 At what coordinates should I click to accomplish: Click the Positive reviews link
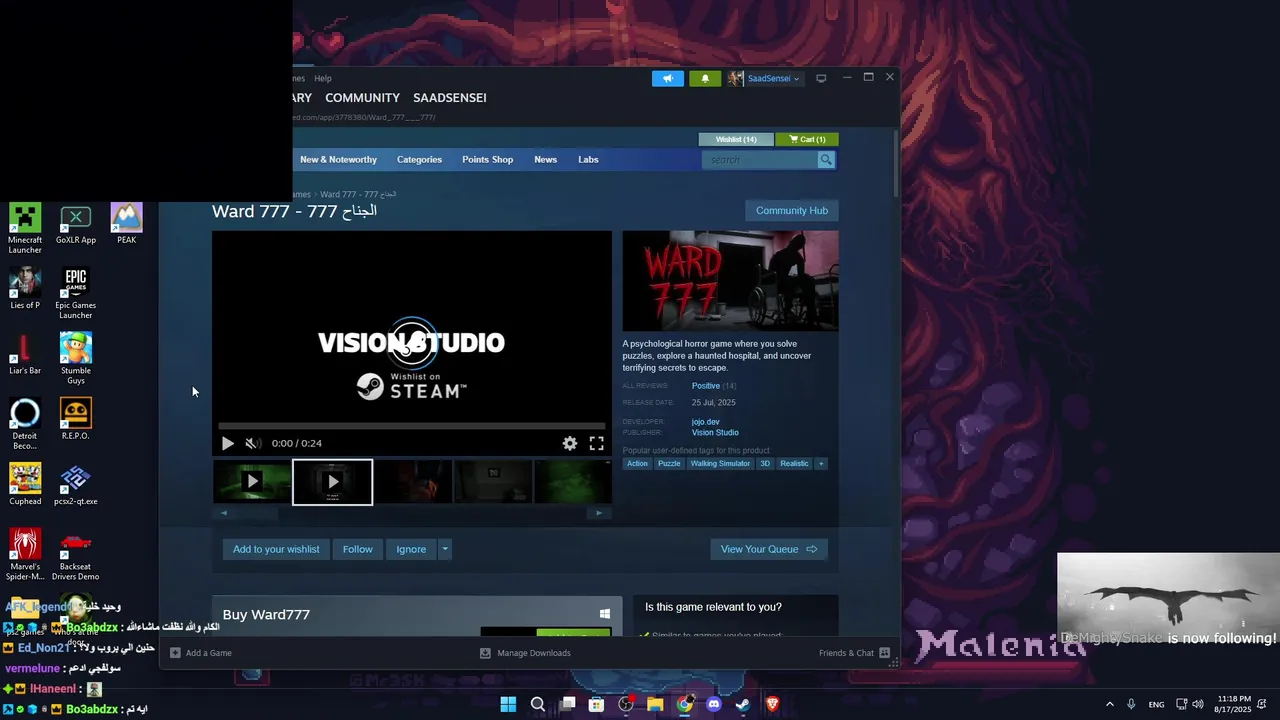click(x=706, y=386)
